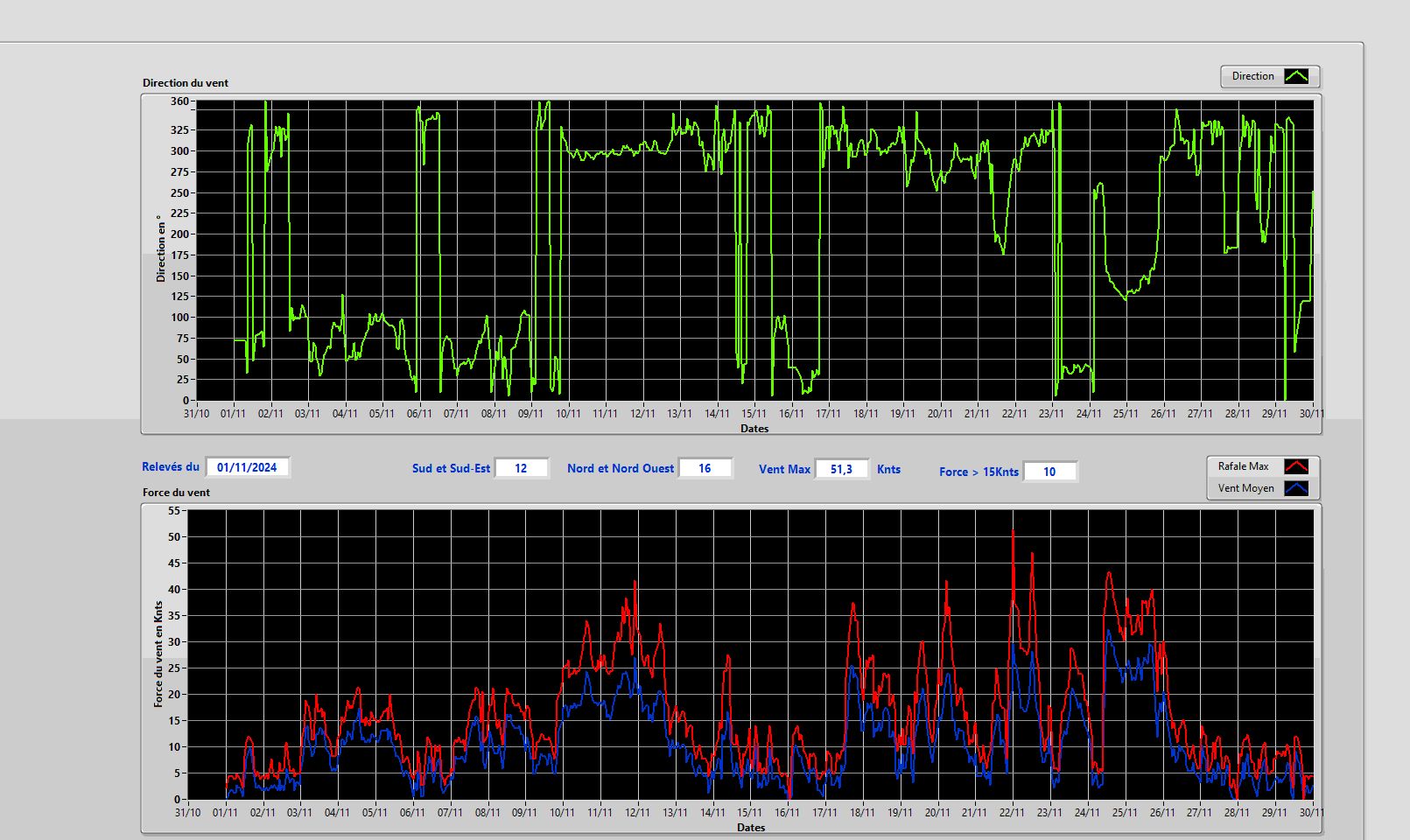Click the Dates label under direction chart
This screenshot has height=840, width=1410.
pyautogui.click(x=754, y=429)
